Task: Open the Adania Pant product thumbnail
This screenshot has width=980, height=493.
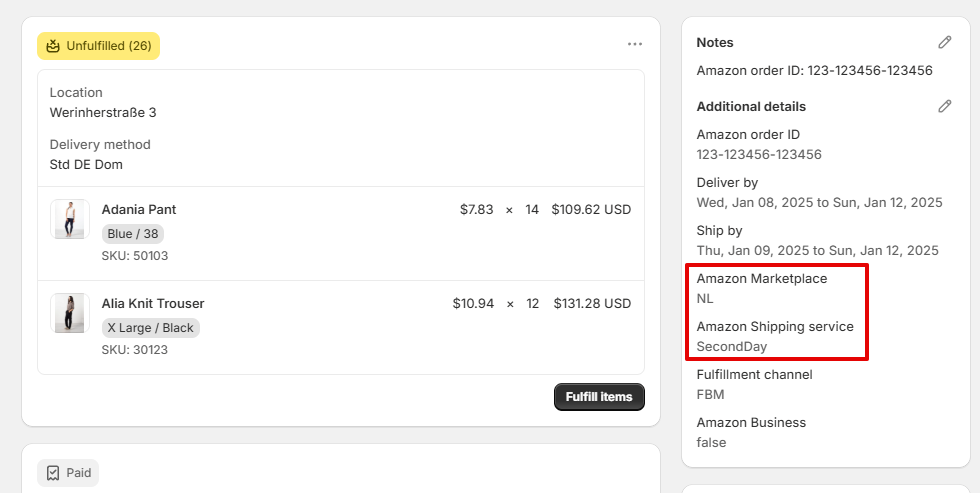Action: tap(70, 219)
